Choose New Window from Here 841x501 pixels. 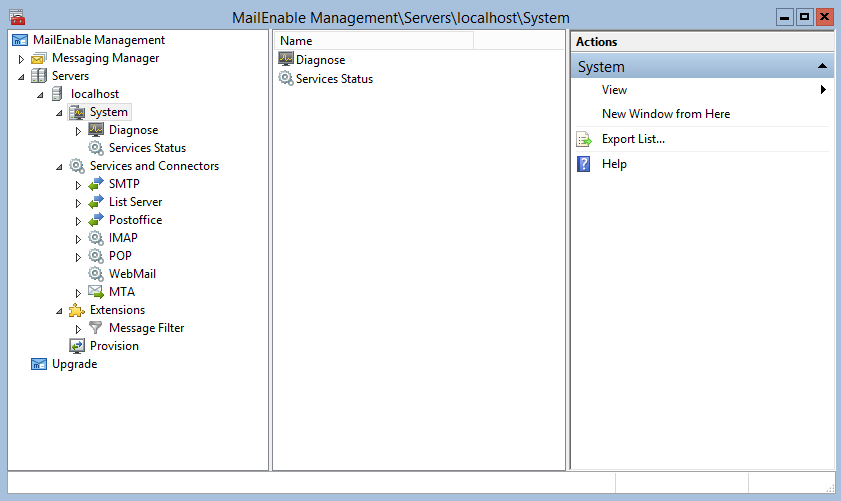666,114
